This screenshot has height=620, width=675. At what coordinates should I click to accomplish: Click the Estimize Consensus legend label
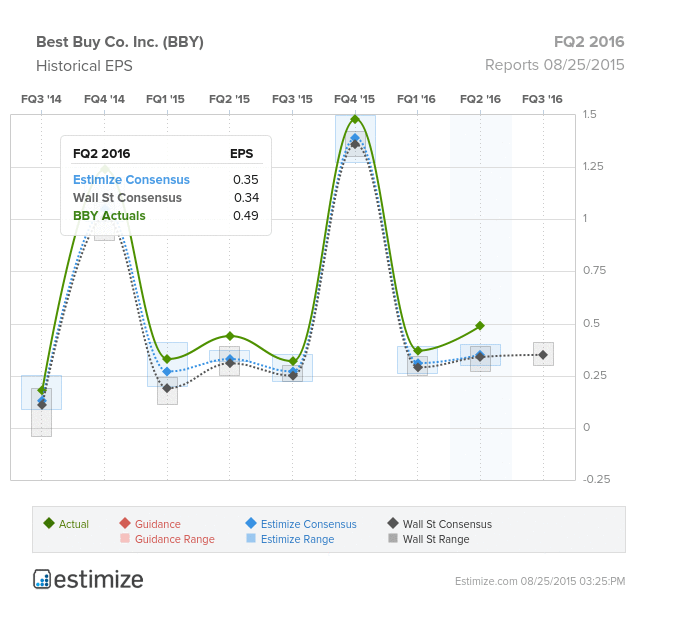tap(309, 524)
